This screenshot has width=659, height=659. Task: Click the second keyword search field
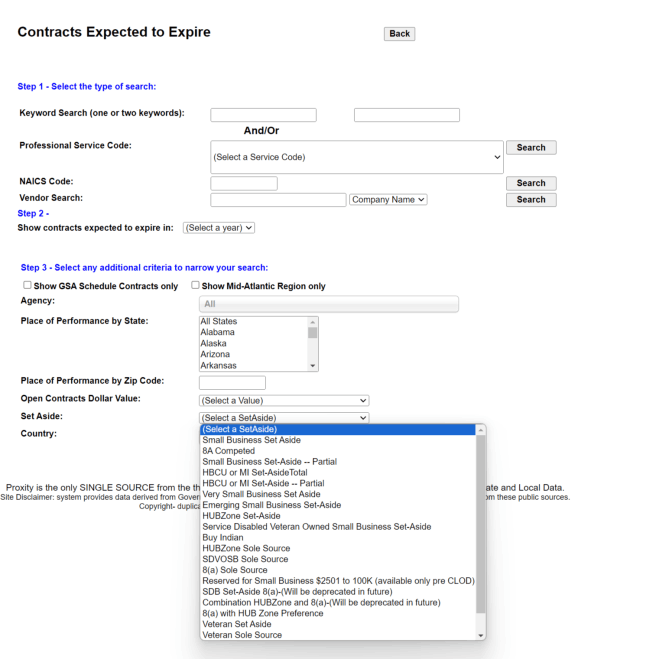coord(407,115)
